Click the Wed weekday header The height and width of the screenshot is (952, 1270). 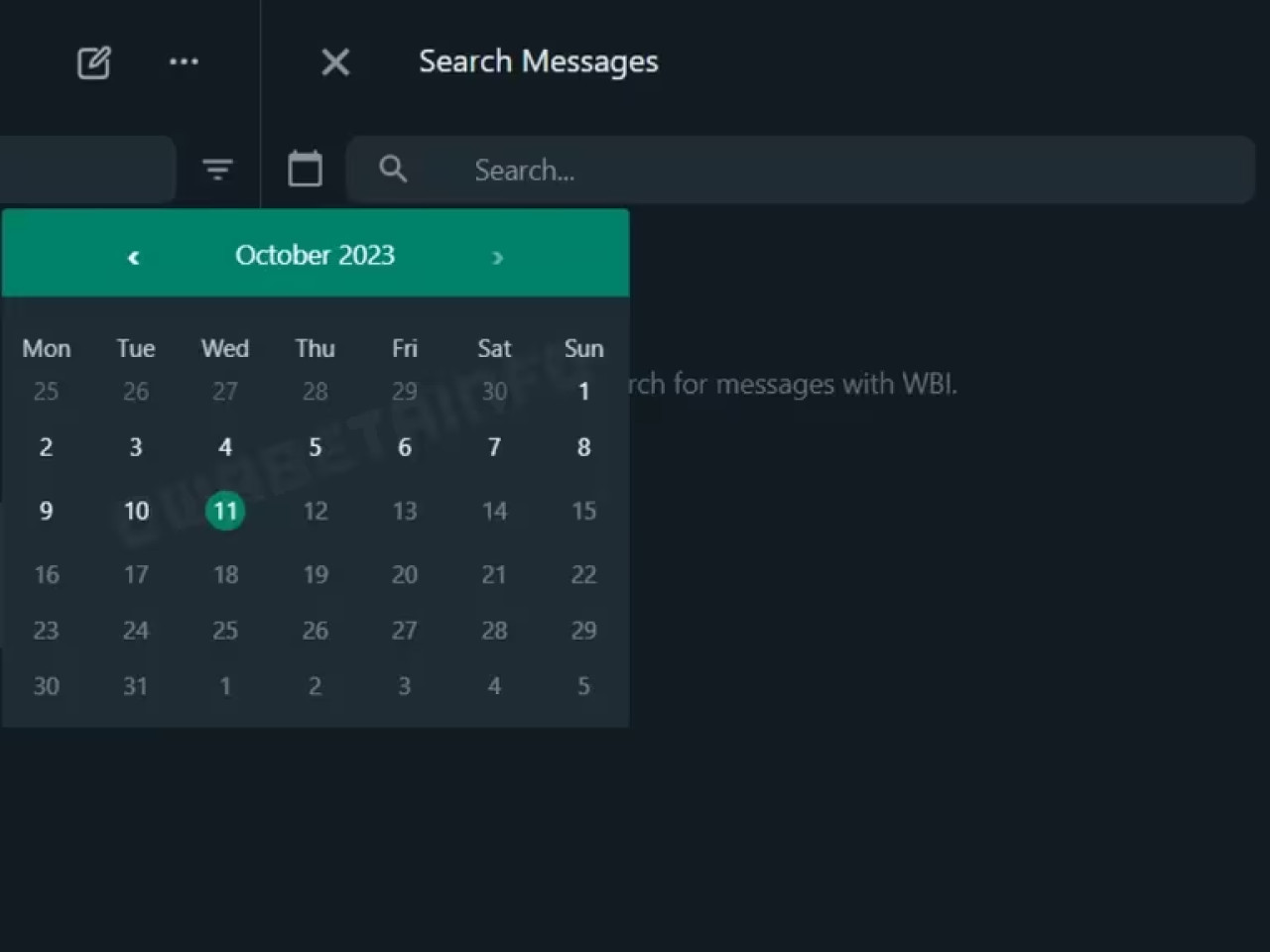click(x=225, y=348)
